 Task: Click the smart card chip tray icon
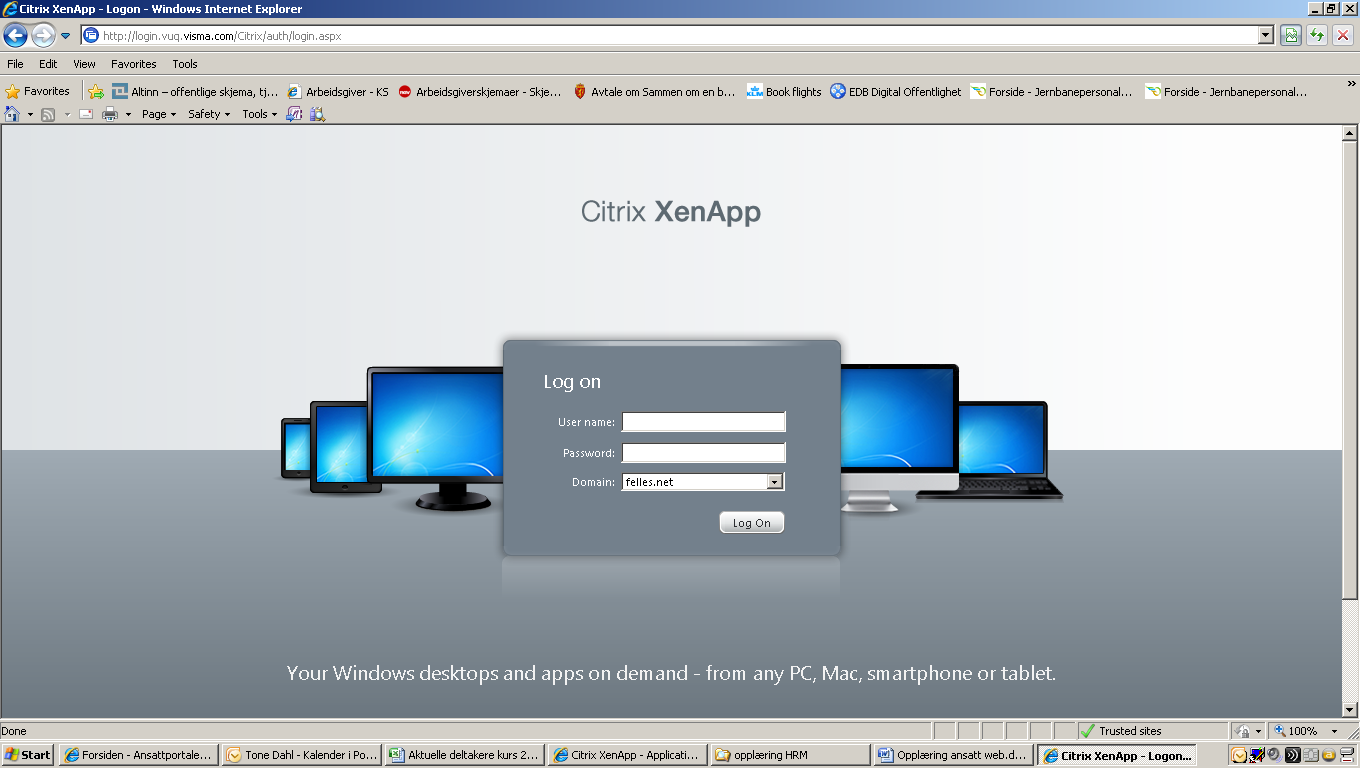click(1310, 756)
